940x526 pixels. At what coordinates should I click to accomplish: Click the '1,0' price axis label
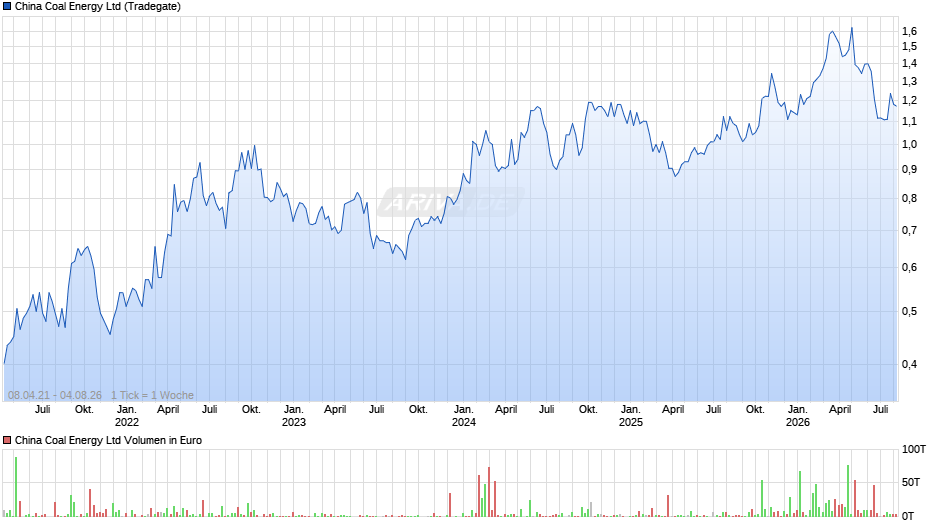(909, 145)
